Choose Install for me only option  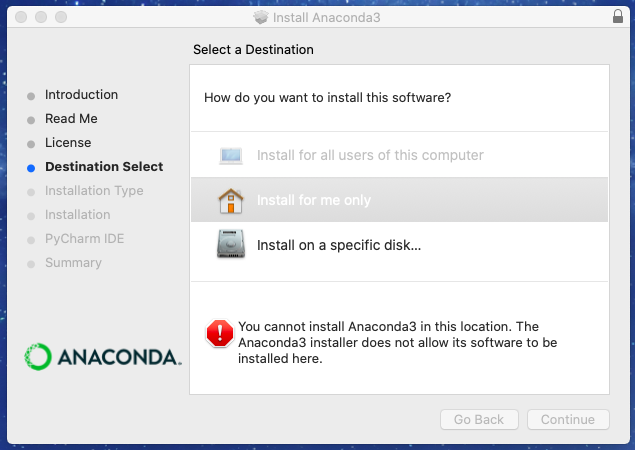(x=399, y=200)
